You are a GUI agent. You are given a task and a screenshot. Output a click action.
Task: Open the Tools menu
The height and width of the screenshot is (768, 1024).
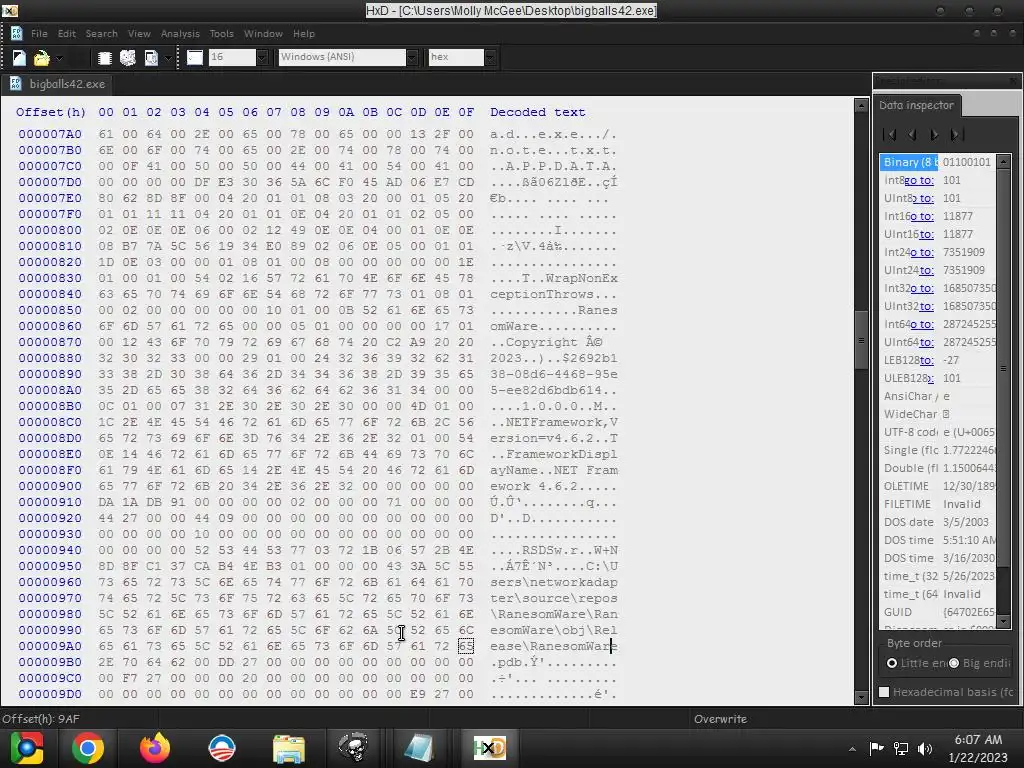tap(221, 33)
